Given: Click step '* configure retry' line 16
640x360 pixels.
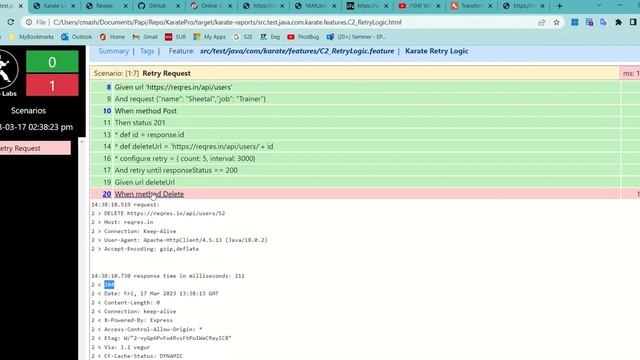Looking at the screenshot, I should tap(185, 158).
